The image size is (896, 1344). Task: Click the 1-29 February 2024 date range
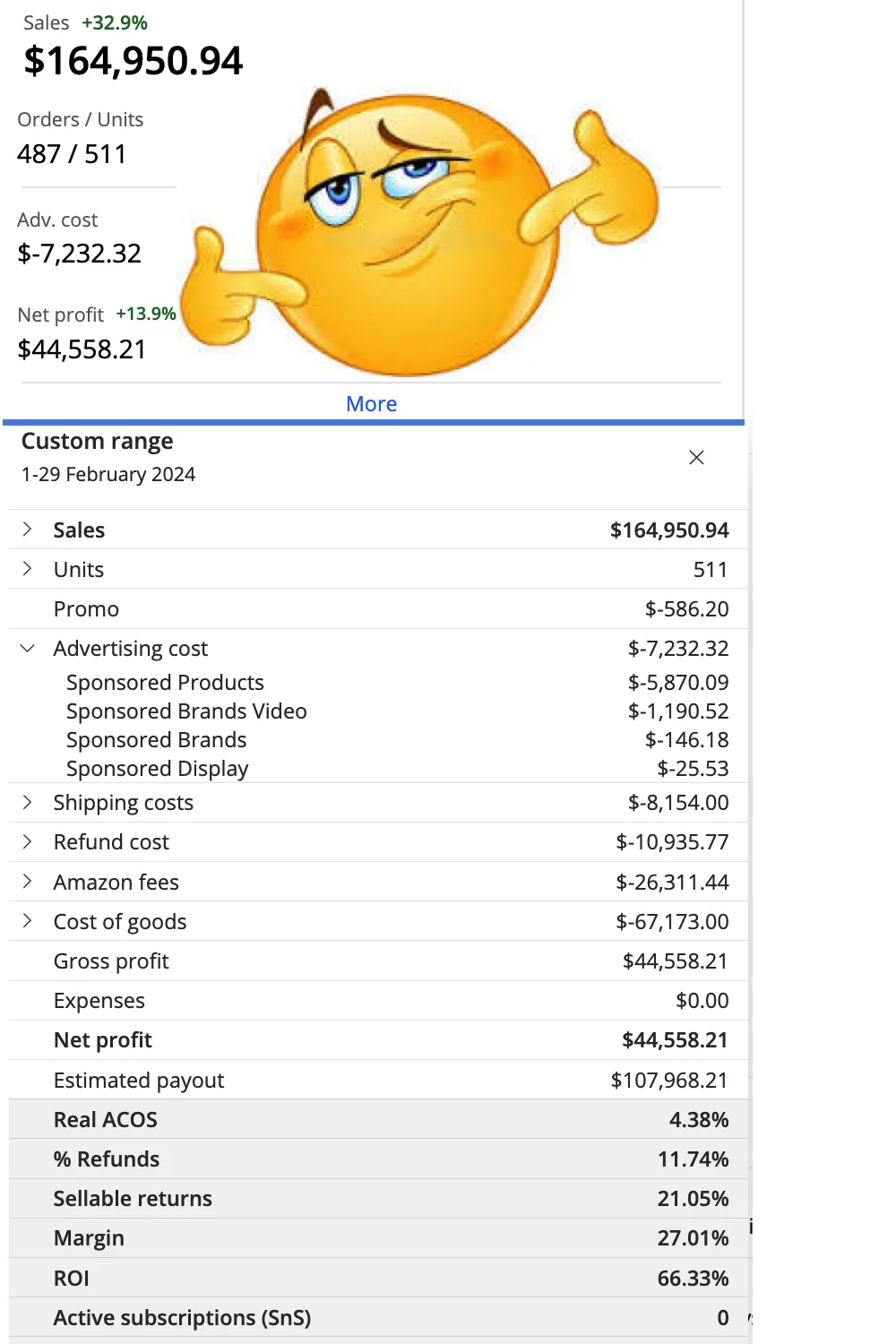(108, 475)
